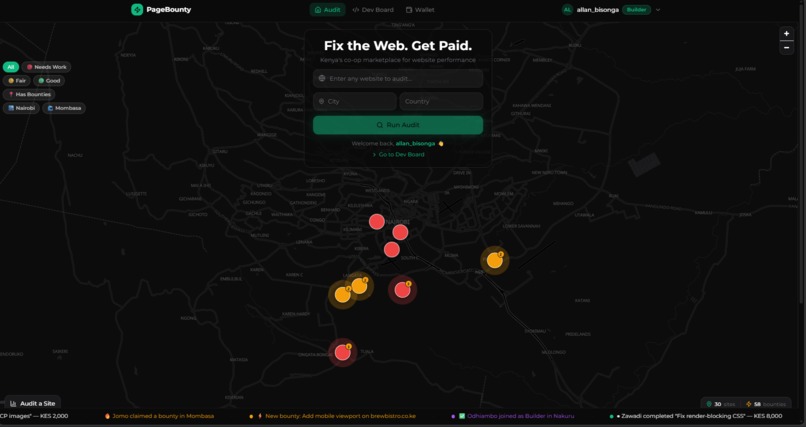806x427 pixels.
Task: Filter map to Nairobi chip
Action: click(x=21, y=108)
